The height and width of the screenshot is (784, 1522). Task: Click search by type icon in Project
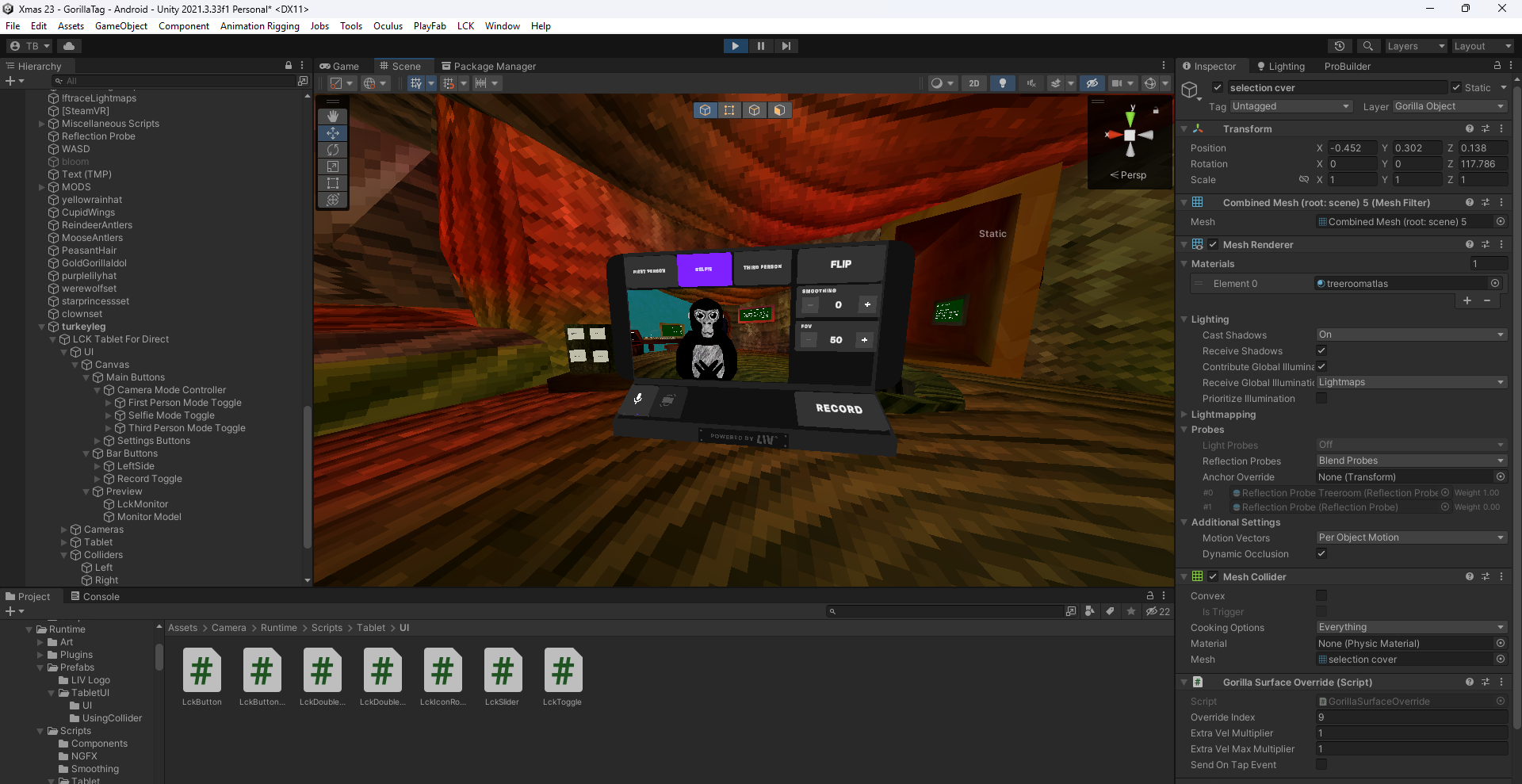click(x=1090, y=611)
